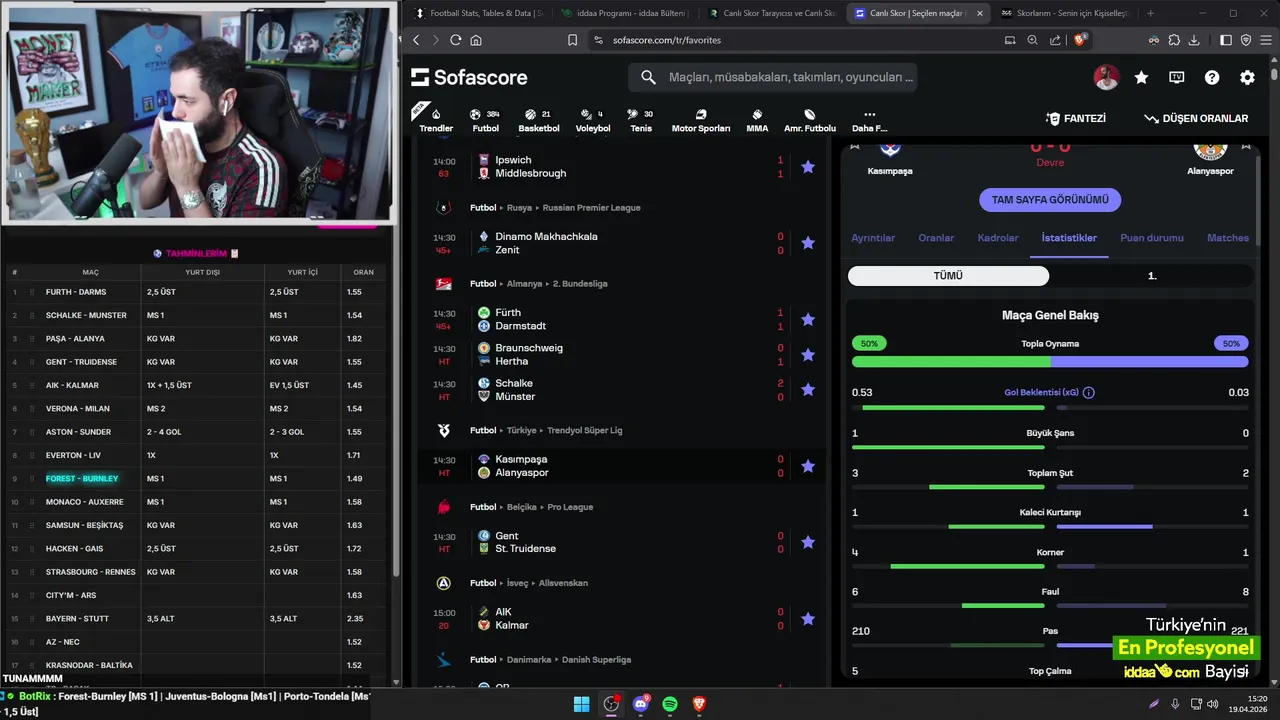Toggle favorite star for Ipswich - Middlesbrough
Image resolution: width=1280 pixels, height=720 pixels.
coord(808,167)
